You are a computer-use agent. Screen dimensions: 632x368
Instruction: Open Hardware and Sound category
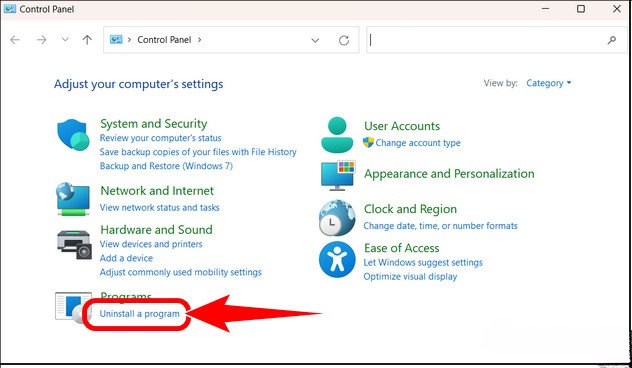click(156, 230)
